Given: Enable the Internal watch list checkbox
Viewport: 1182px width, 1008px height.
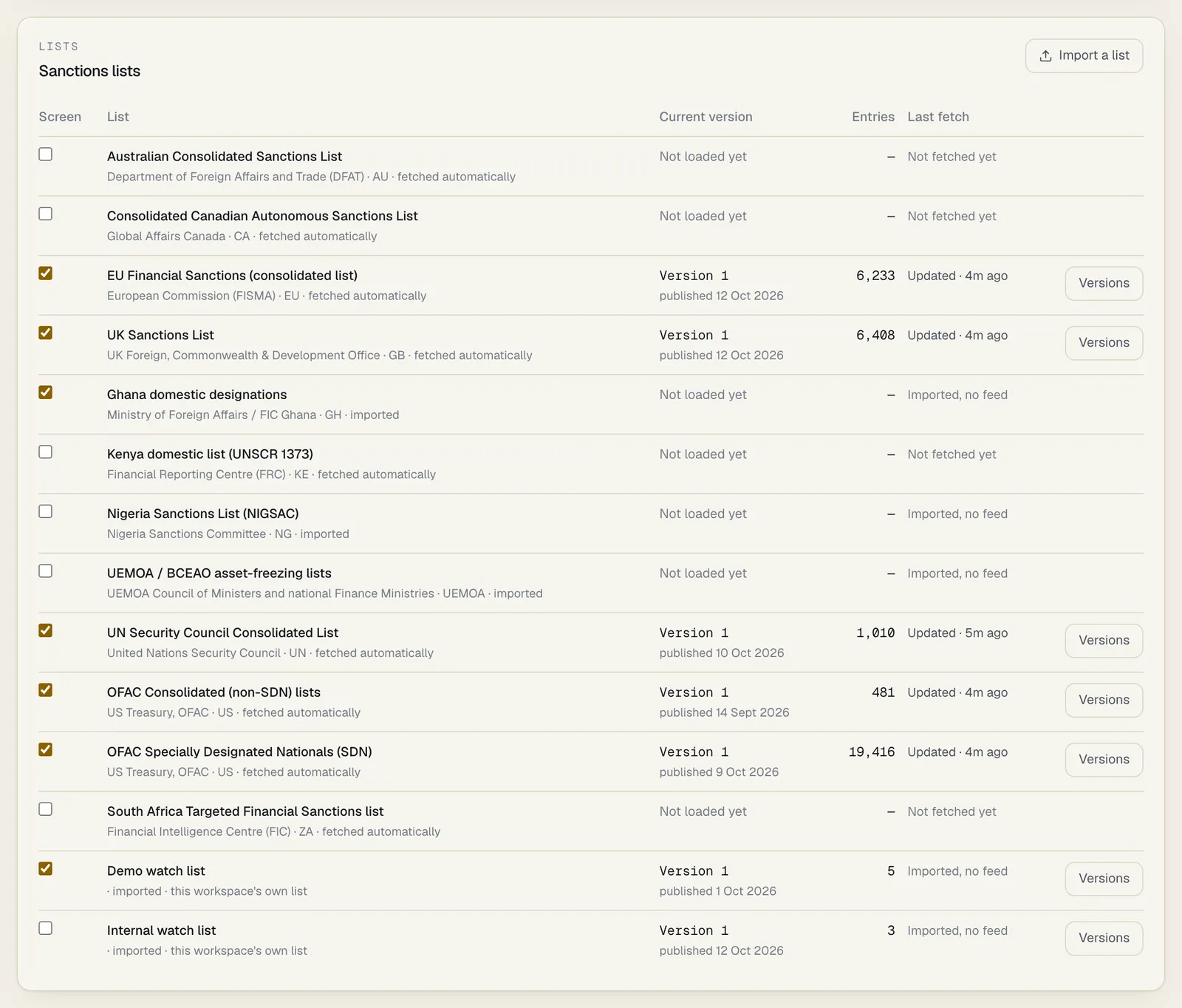Looking at the screenshot, I should point(46,928).
